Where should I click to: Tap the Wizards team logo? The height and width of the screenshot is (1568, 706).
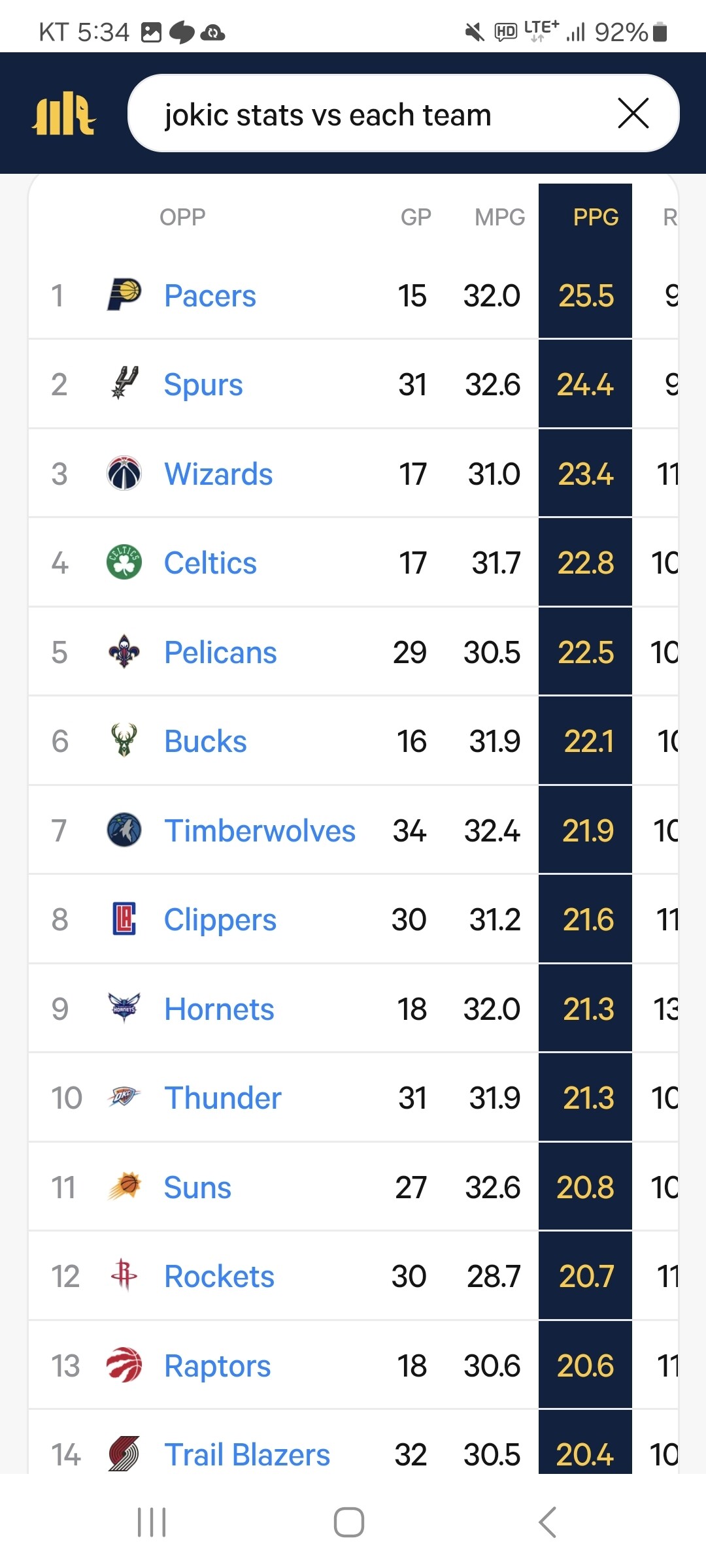pyautogui.click(x=124, y=474)
